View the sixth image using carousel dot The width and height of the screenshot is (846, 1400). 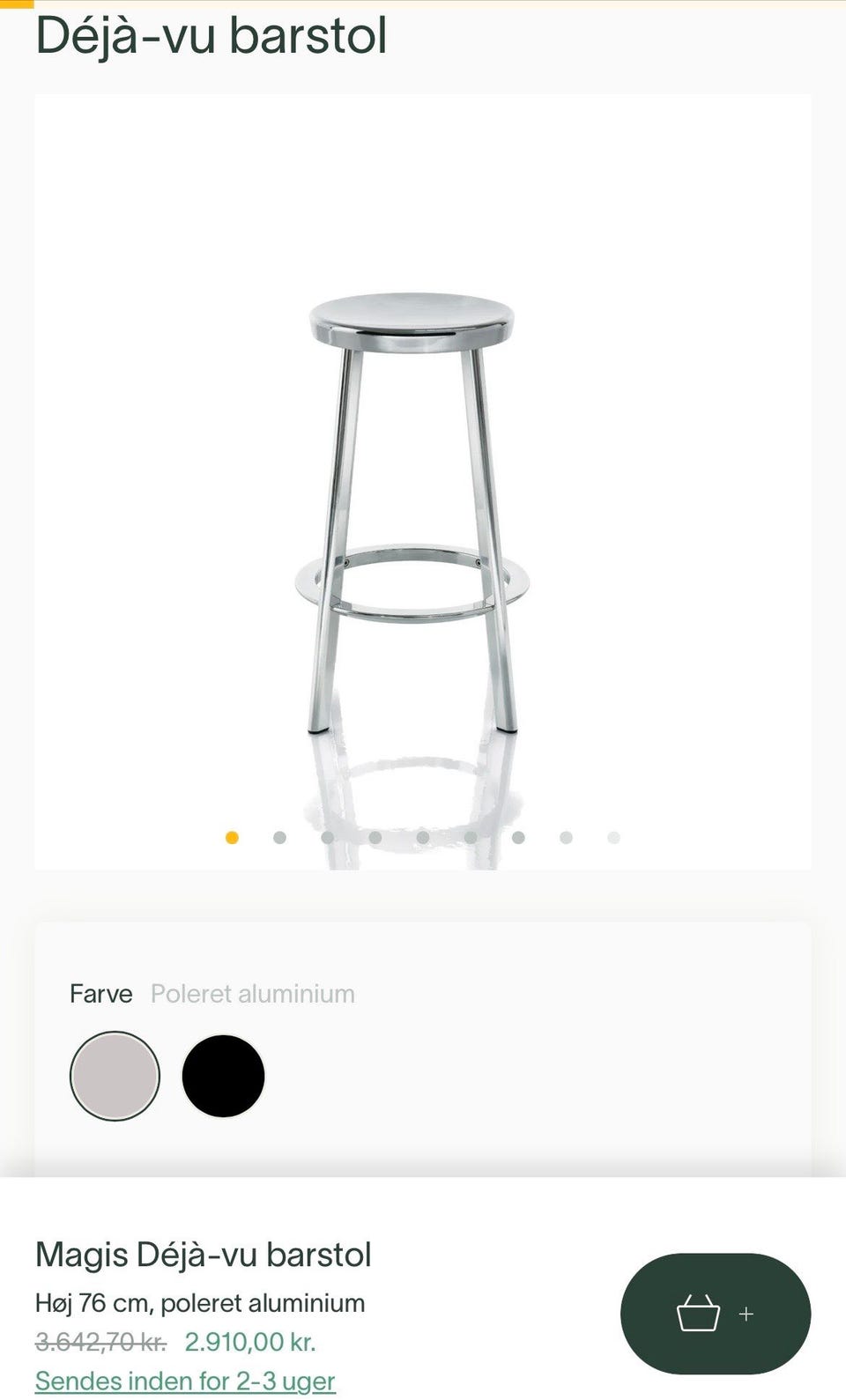471,838
